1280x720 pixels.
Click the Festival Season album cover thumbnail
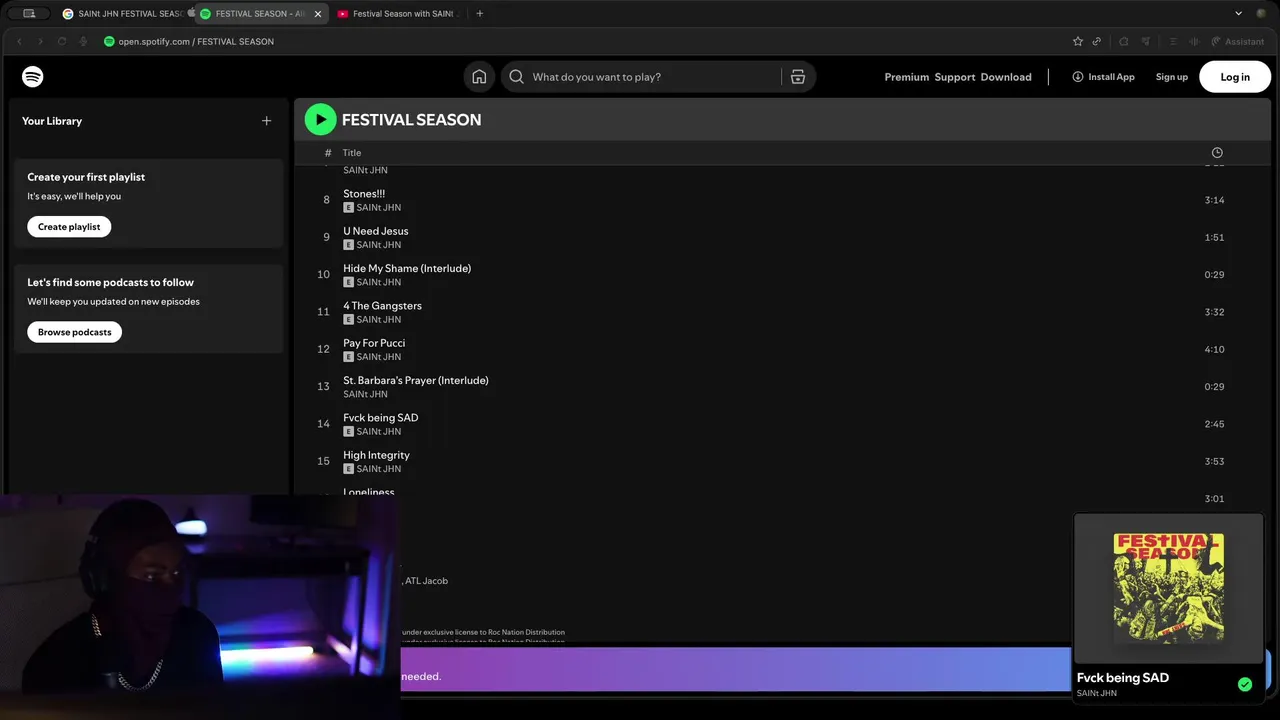point(1168,588)
